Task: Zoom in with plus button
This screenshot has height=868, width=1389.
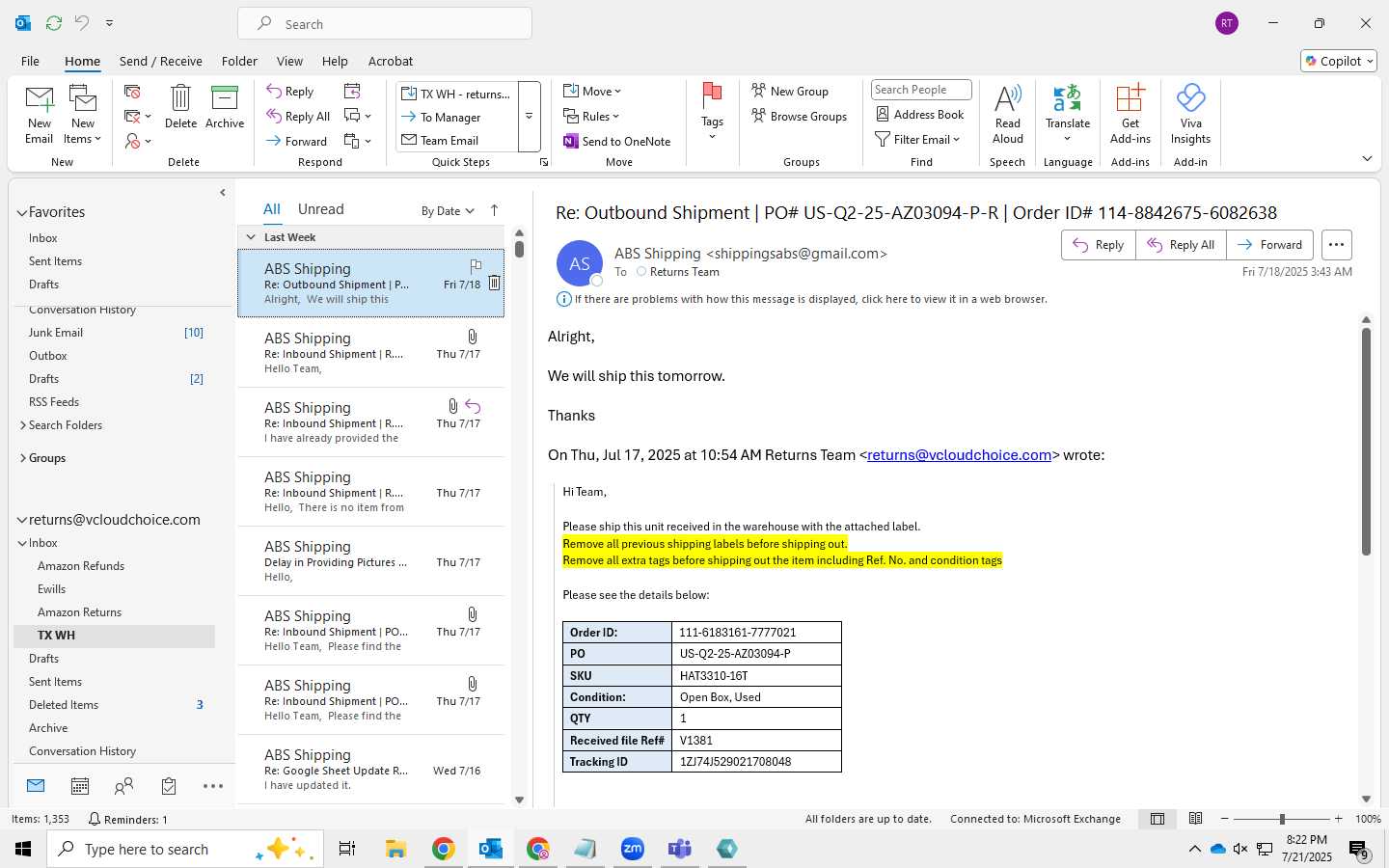Action: tap(1338, 819)
